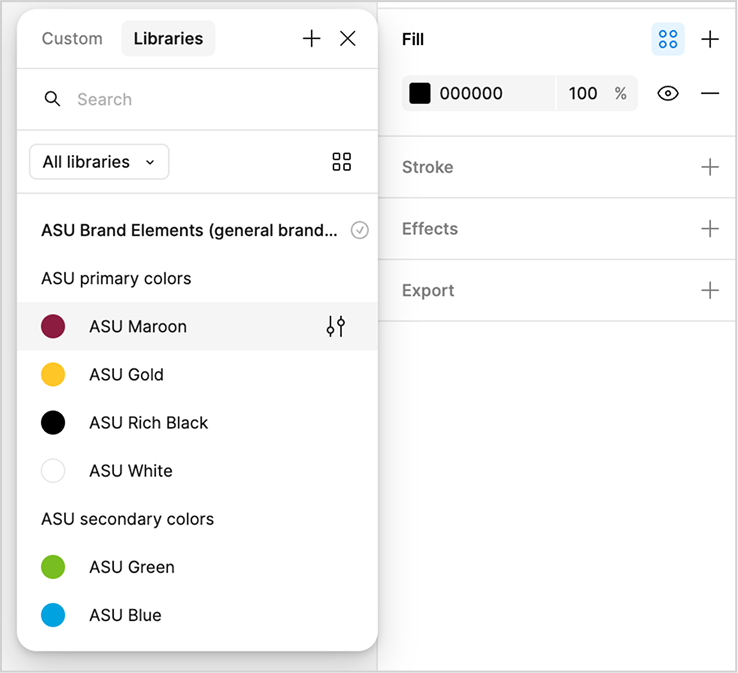Open the All libraries dropdown
The image size is (738, 673).
[x=99, y=162]
